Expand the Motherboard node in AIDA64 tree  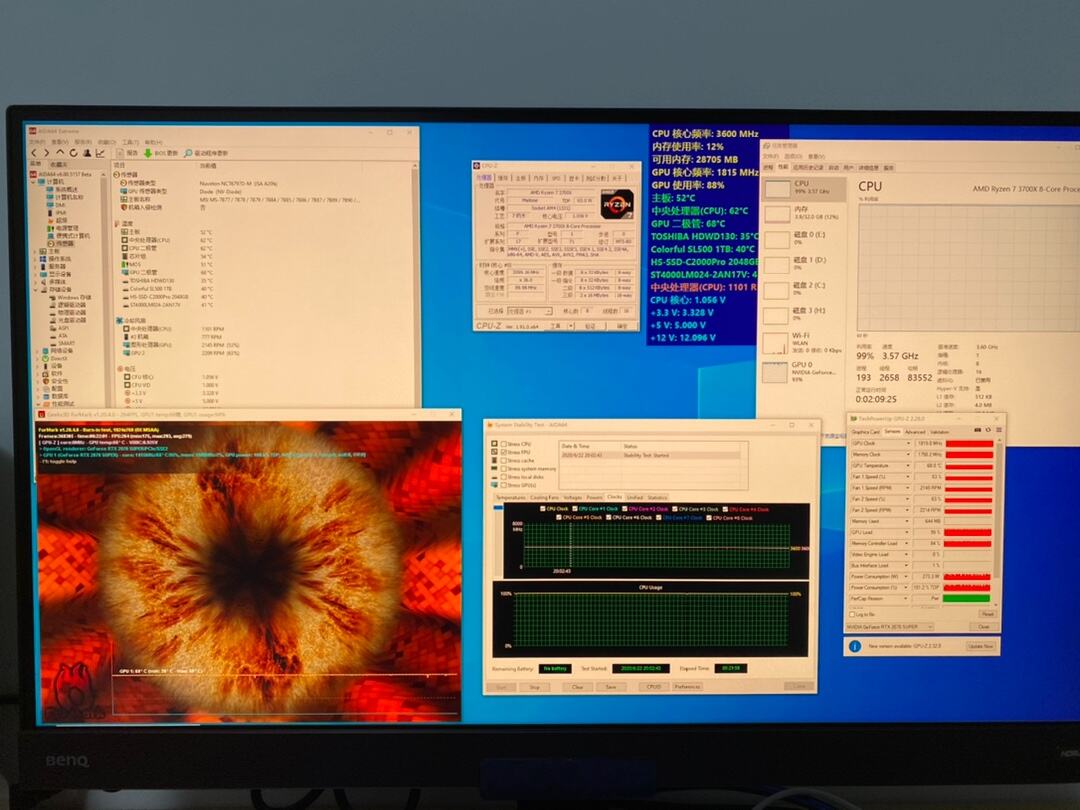(36, 251)
